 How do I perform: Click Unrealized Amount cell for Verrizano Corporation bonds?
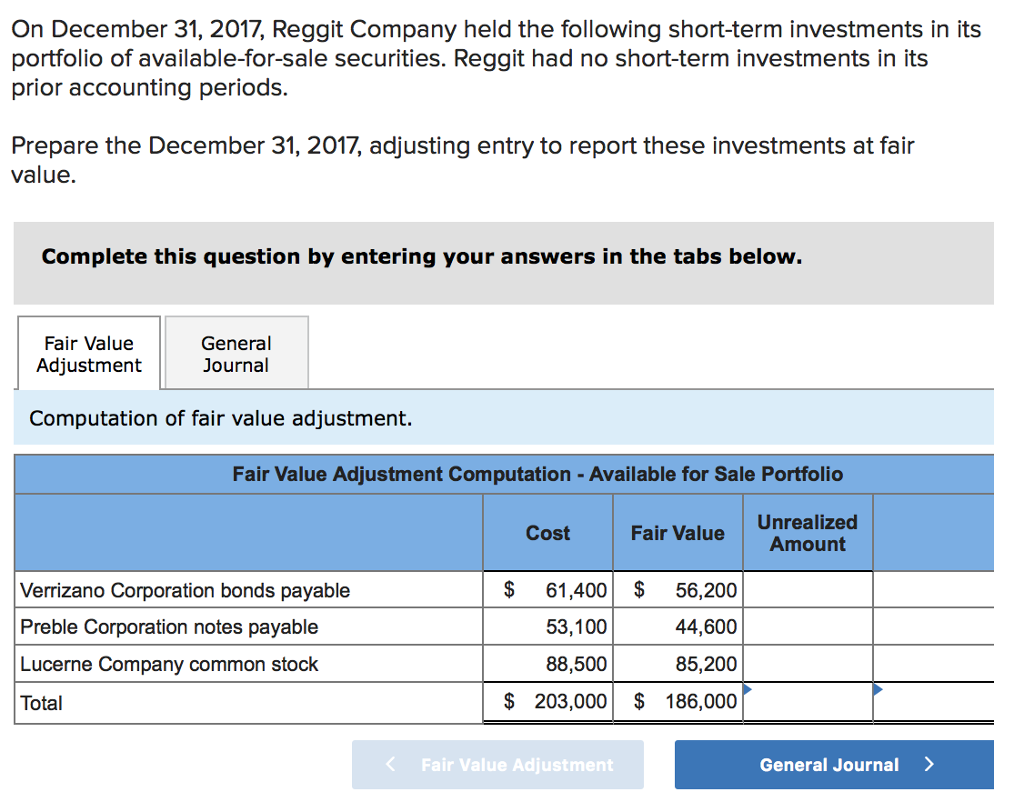[807, 590]
